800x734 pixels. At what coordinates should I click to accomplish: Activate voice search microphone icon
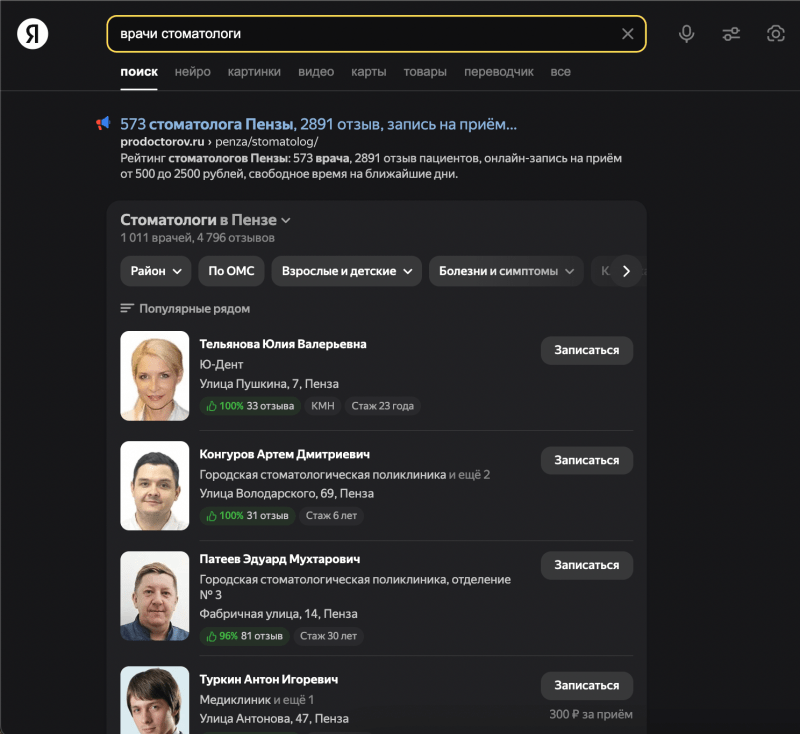pyautogui.click(x=686, y=34)
